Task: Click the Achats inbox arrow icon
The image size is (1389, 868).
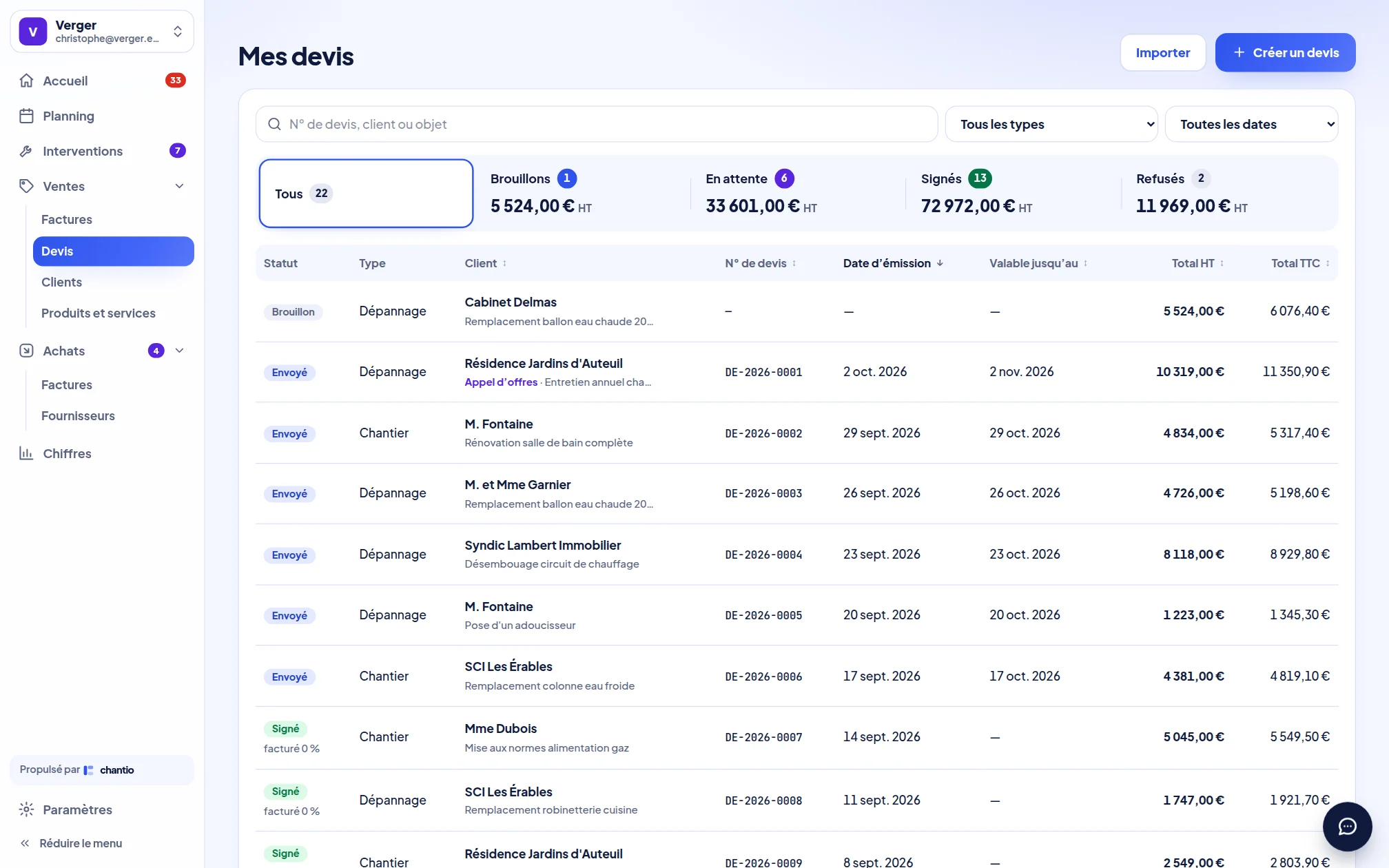Action: [x=26, y=351]
